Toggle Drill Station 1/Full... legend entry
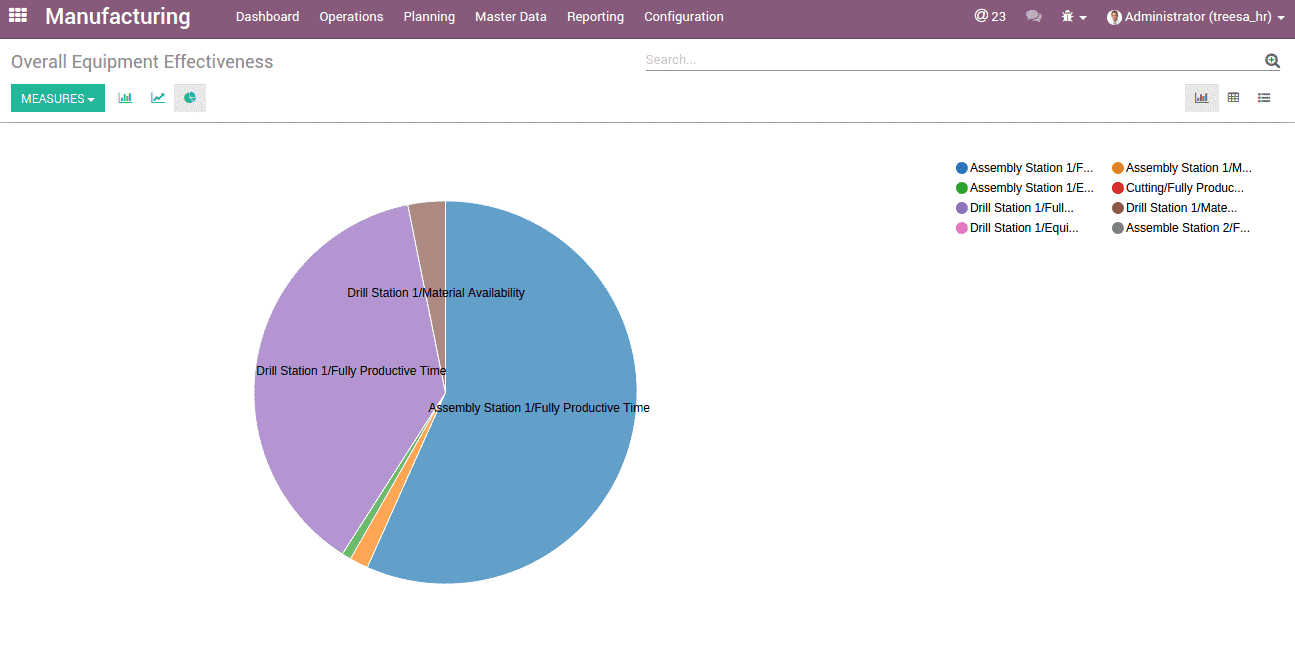This screenshot has height=651, width=1295. click(1015, 208)
